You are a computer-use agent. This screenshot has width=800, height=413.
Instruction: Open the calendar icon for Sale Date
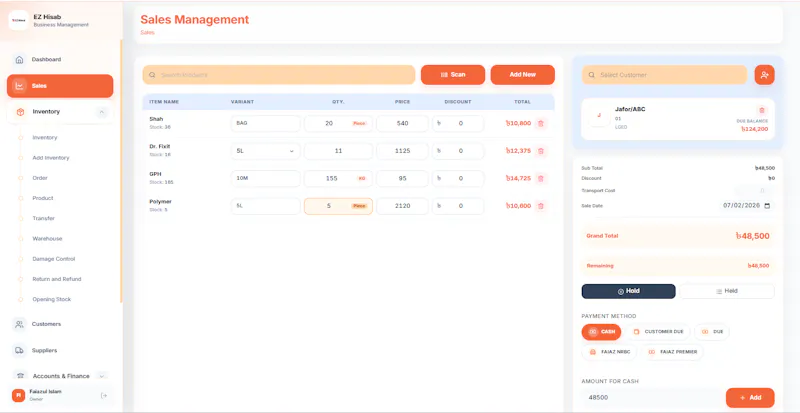(767, 205)
